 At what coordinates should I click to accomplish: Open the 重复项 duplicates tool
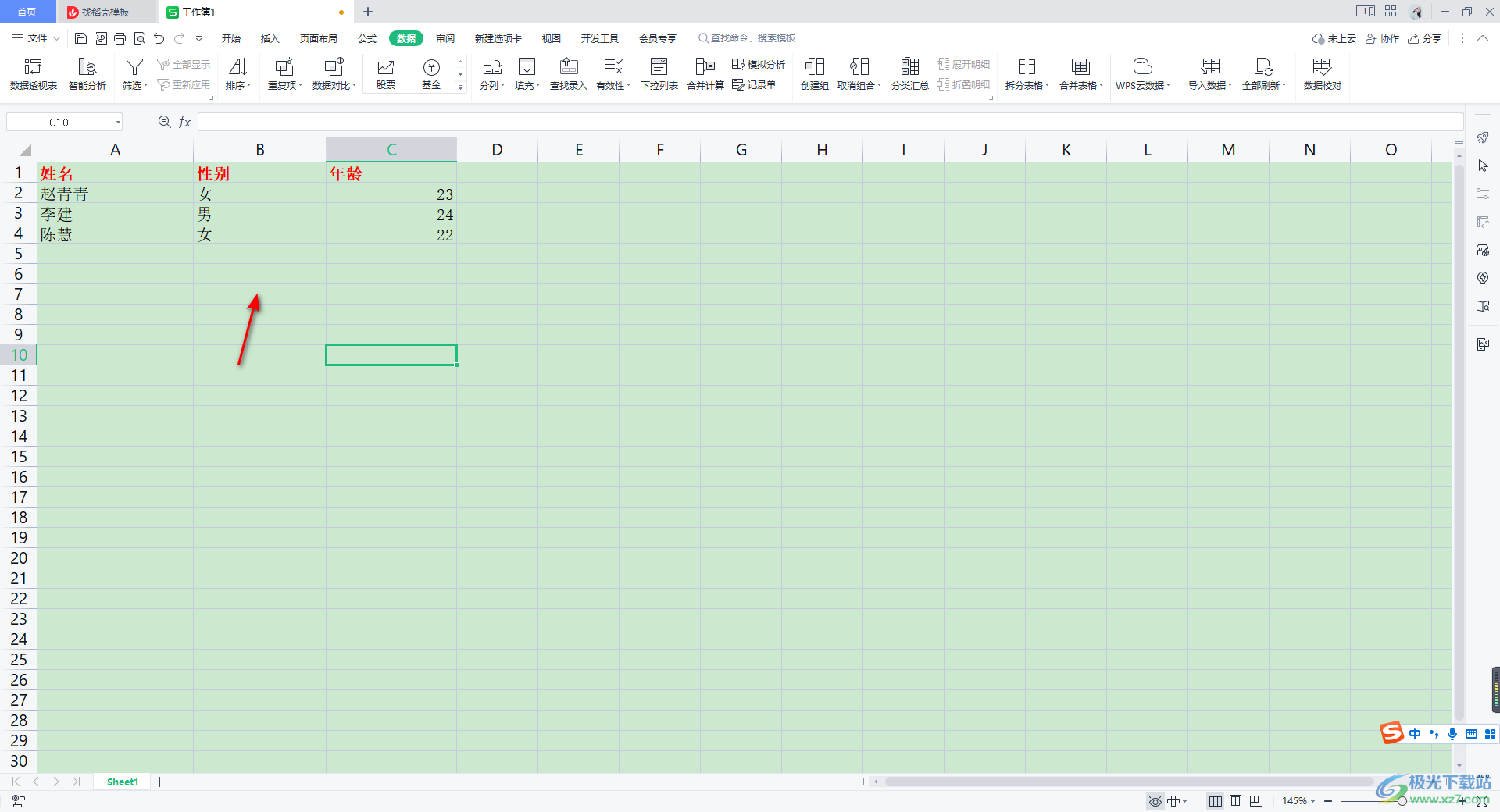(x=285, y=74)
